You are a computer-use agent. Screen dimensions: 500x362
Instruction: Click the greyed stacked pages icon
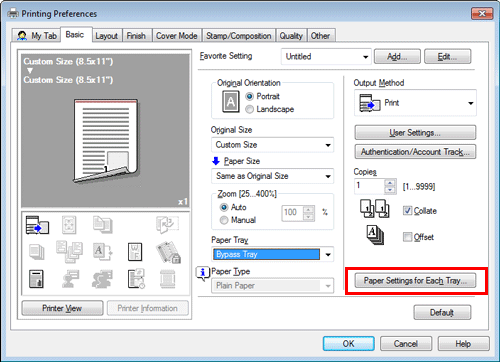(37, 252)
